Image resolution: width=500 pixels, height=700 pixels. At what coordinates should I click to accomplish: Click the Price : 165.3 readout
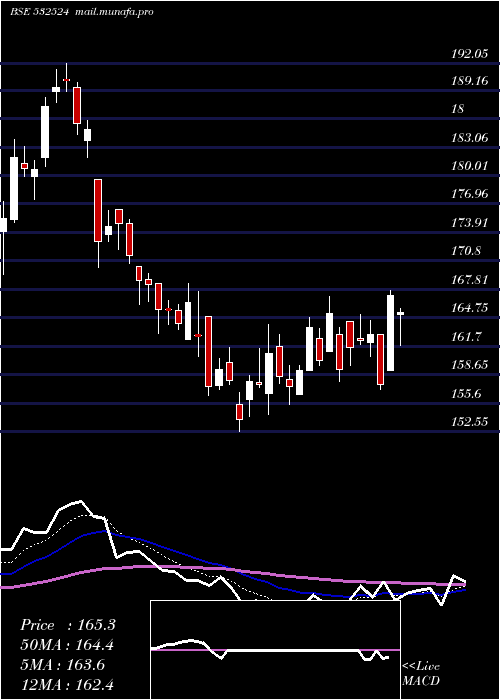point(68,625)
